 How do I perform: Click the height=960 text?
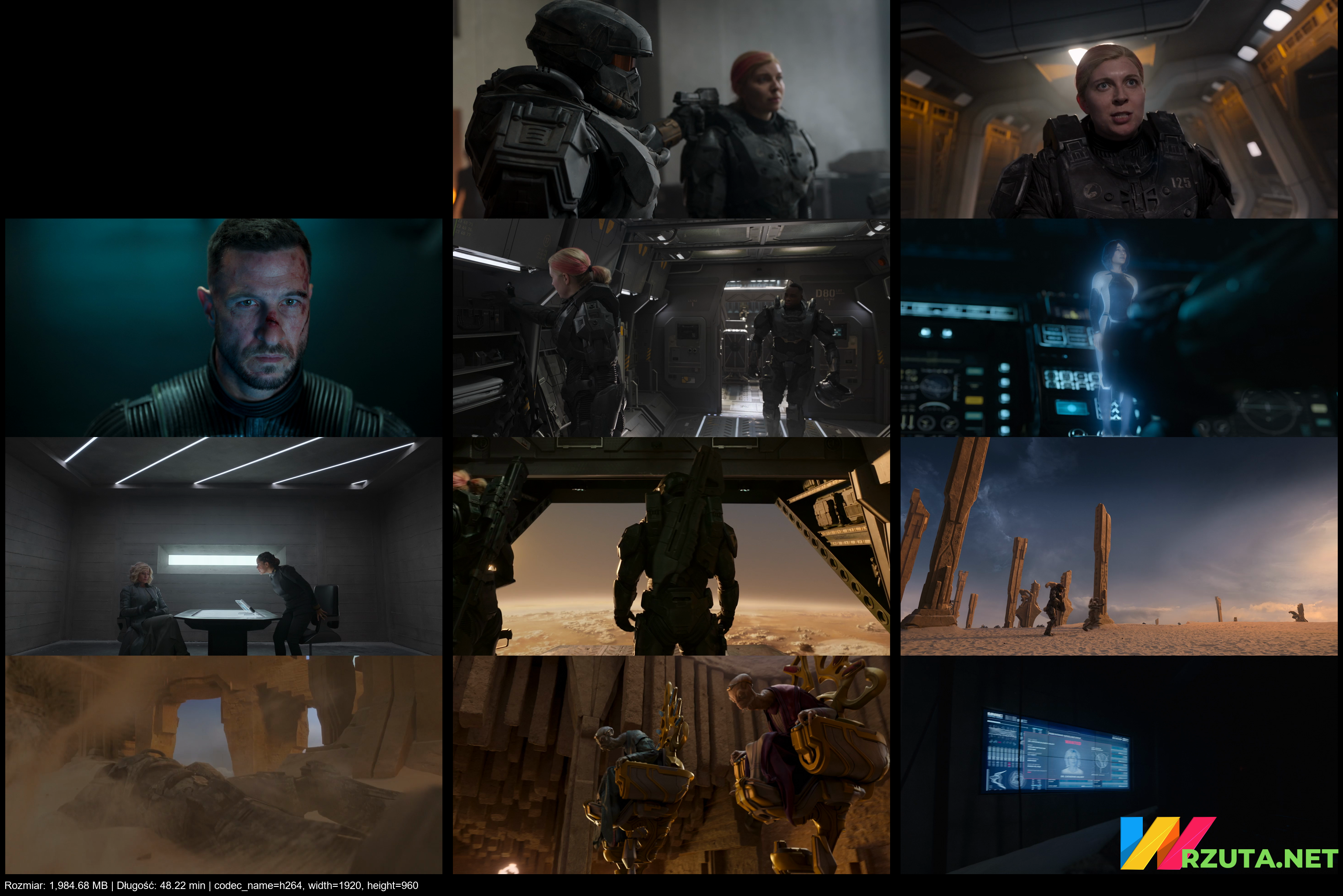point(393,885)
